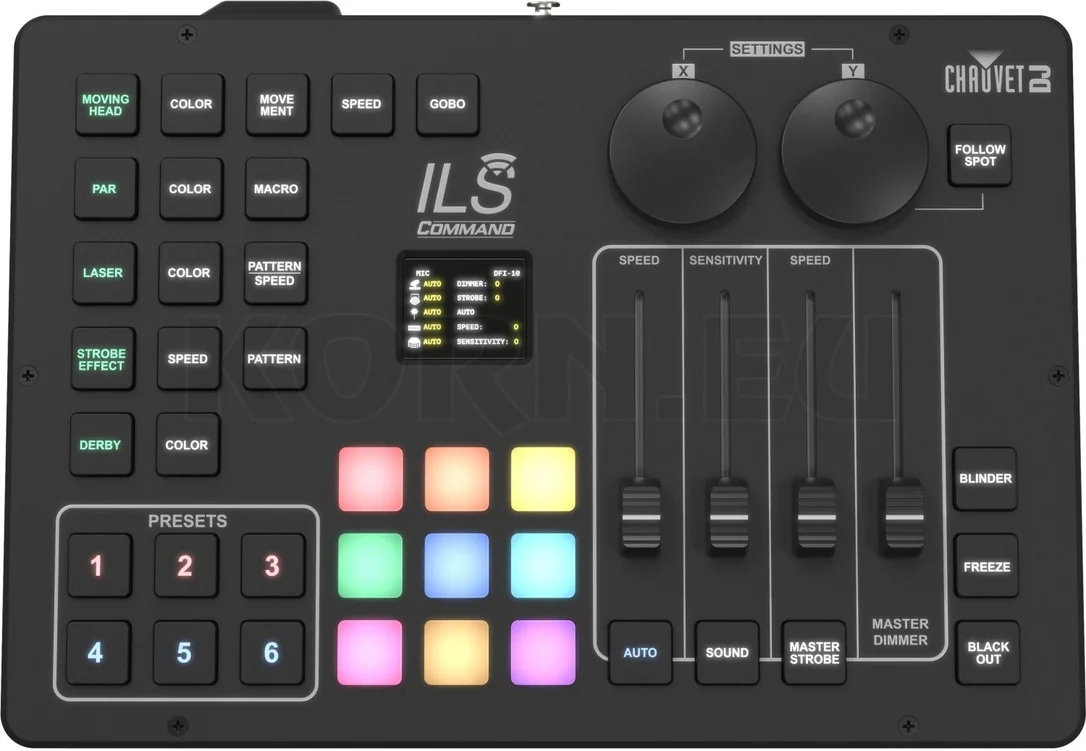Image resolution: width=1086 pixels, height=751 pixels.
Task: Hit the Speed button beside Strobe Effect
Action: point(188,359)
